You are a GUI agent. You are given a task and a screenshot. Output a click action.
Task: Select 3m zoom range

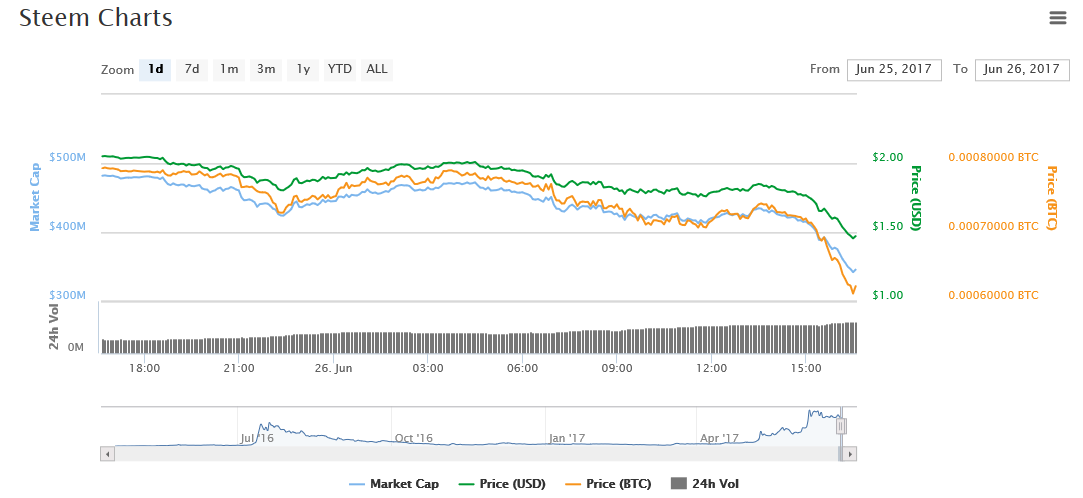coord(266,69)
